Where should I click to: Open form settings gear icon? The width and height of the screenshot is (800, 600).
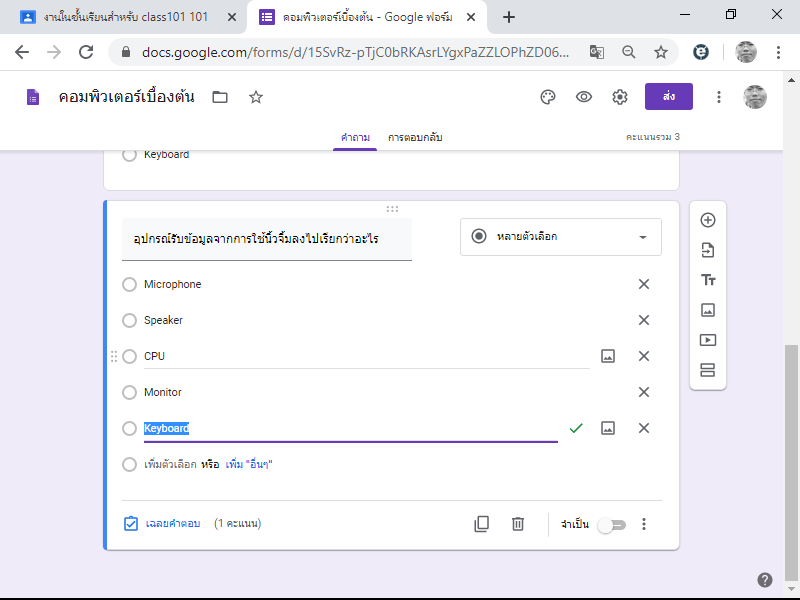pos(619,97)
